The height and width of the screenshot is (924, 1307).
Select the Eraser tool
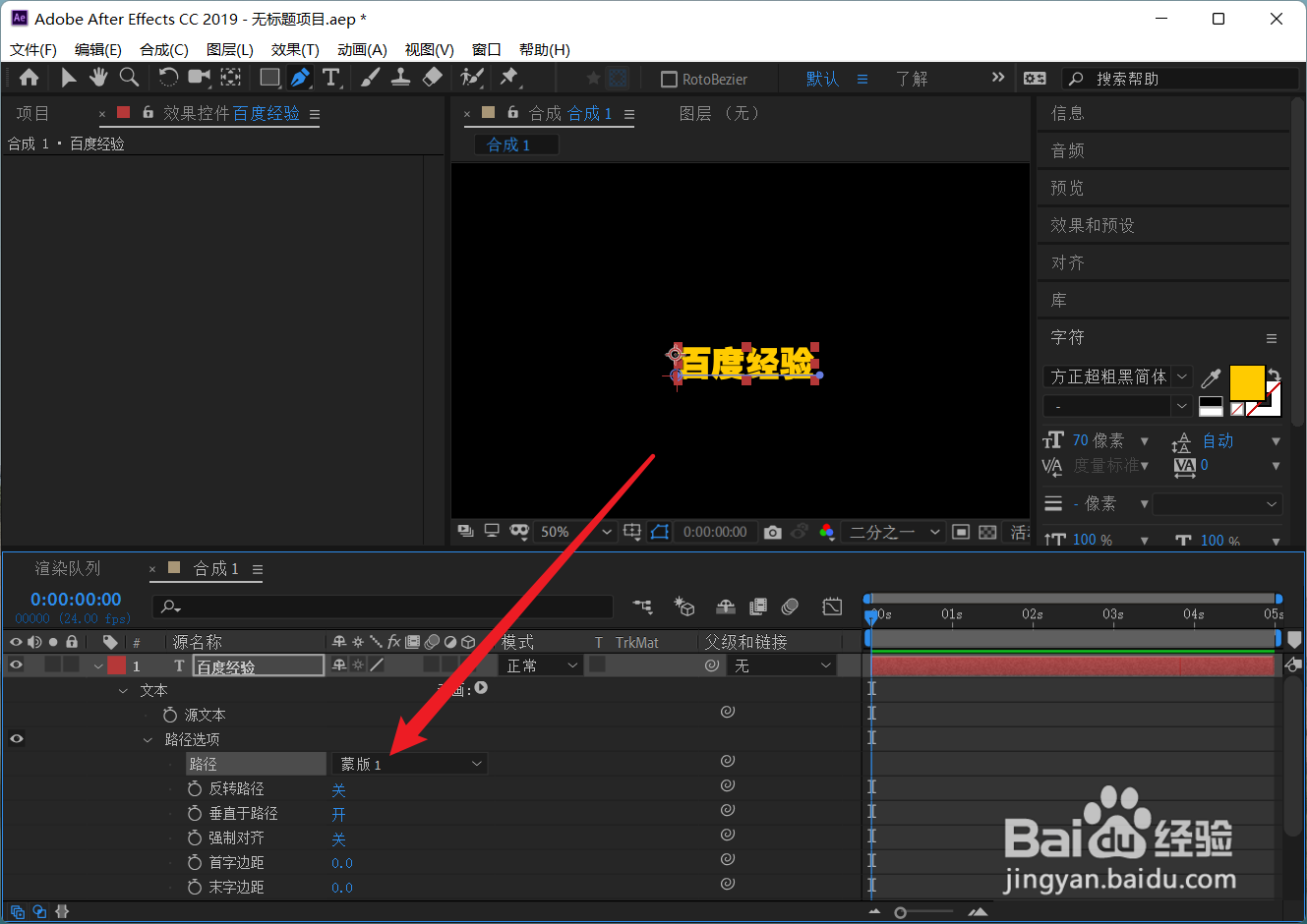(432, 78)
